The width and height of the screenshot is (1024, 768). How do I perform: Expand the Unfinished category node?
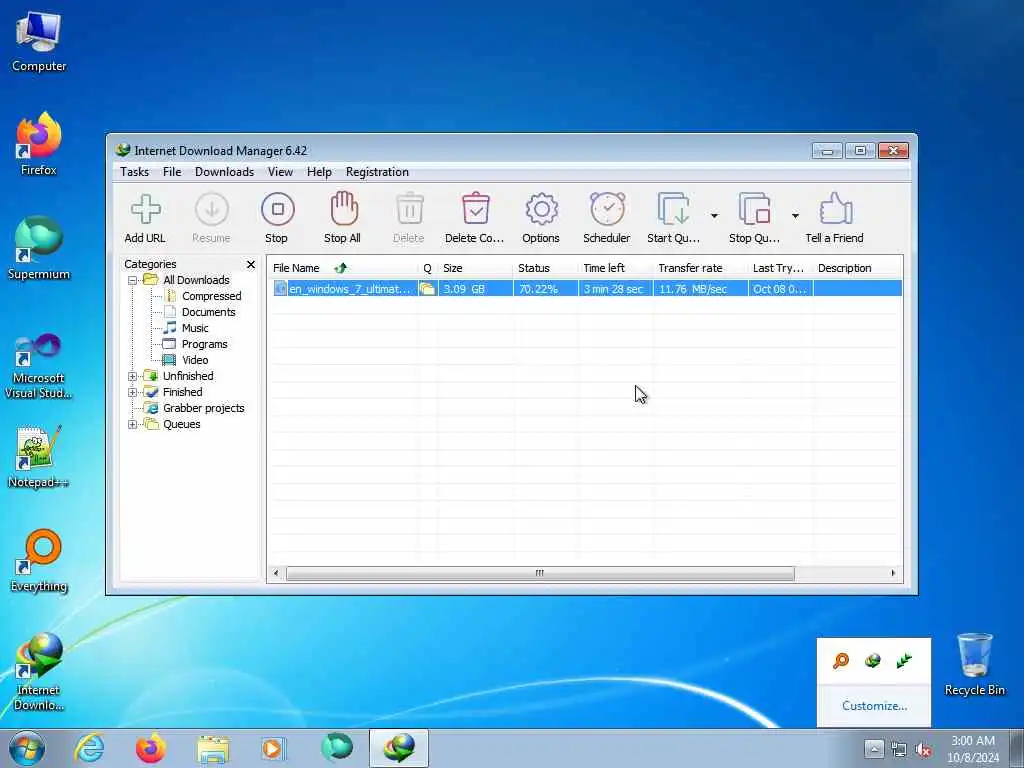pos(133,376)
